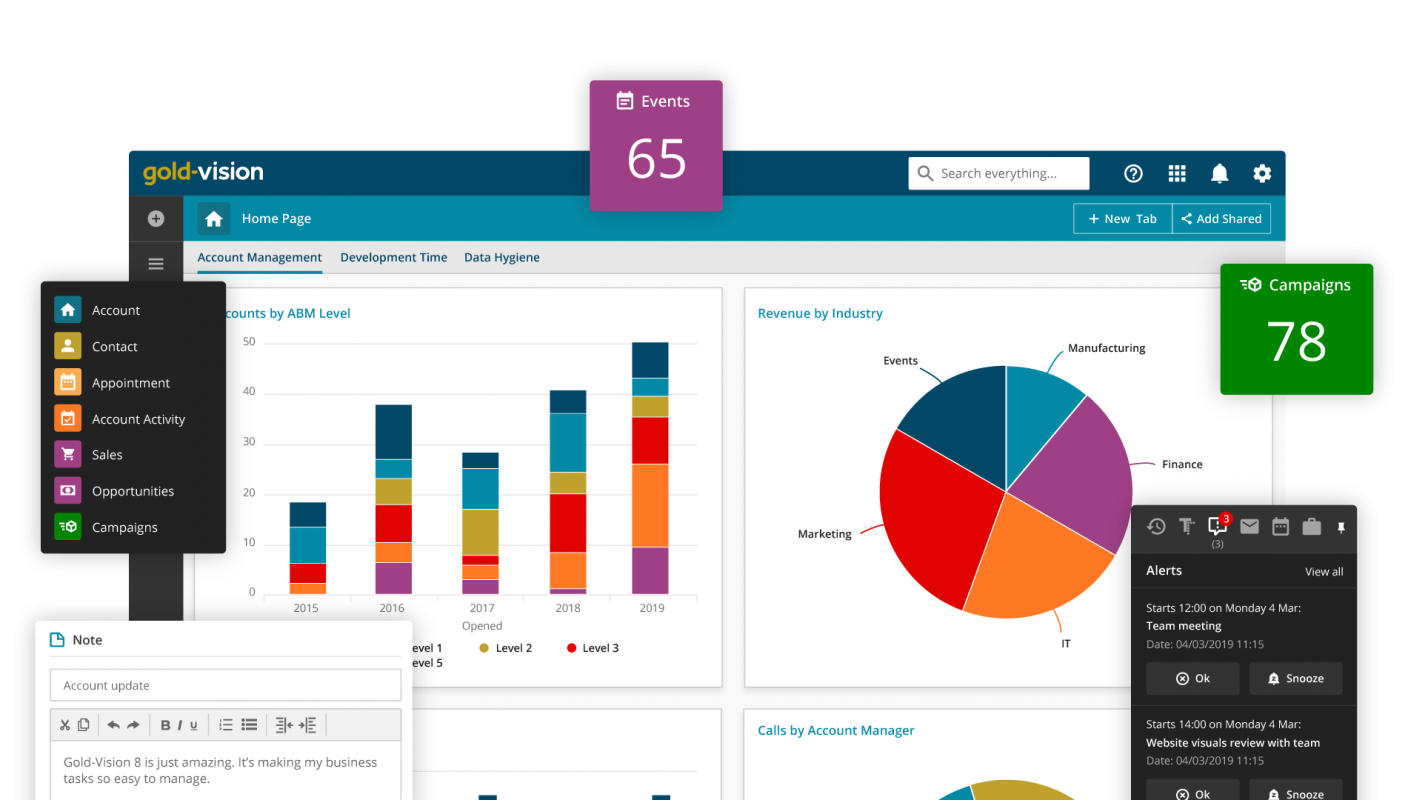This screenshot has height=800, width=1408.
Task: Click the New Tab button
Action: tap(1122, 219)
